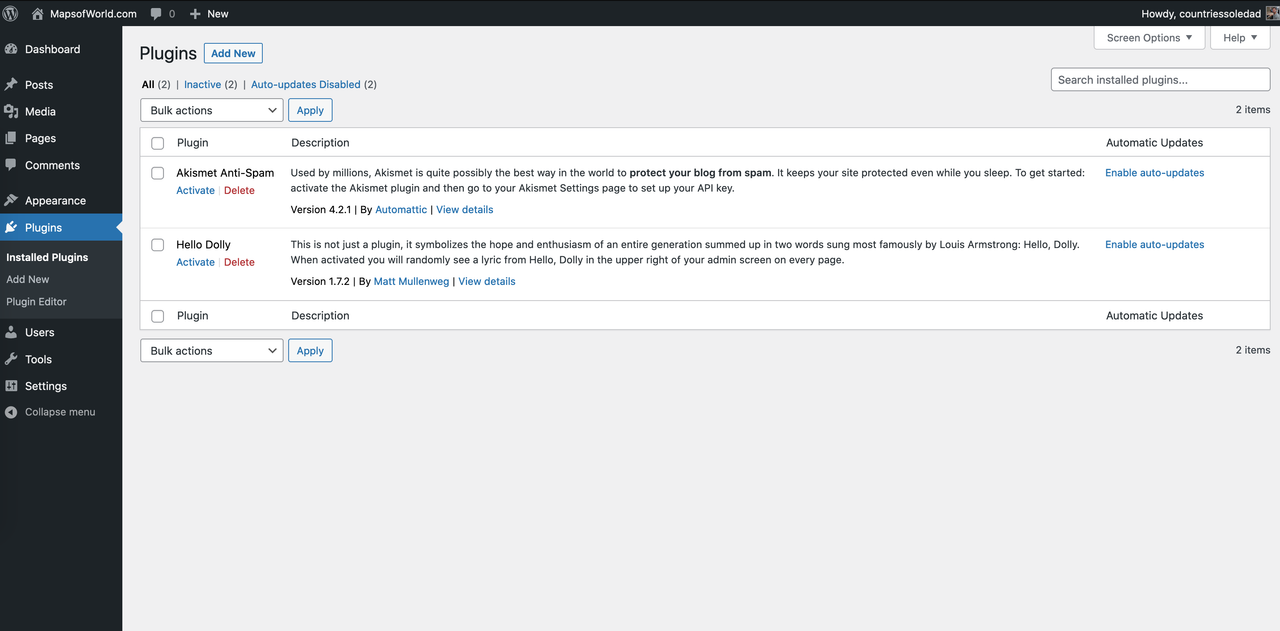Tick the select-all checkbox in table header
Viewport: 1280px width, 631px height.
[158, 143]
